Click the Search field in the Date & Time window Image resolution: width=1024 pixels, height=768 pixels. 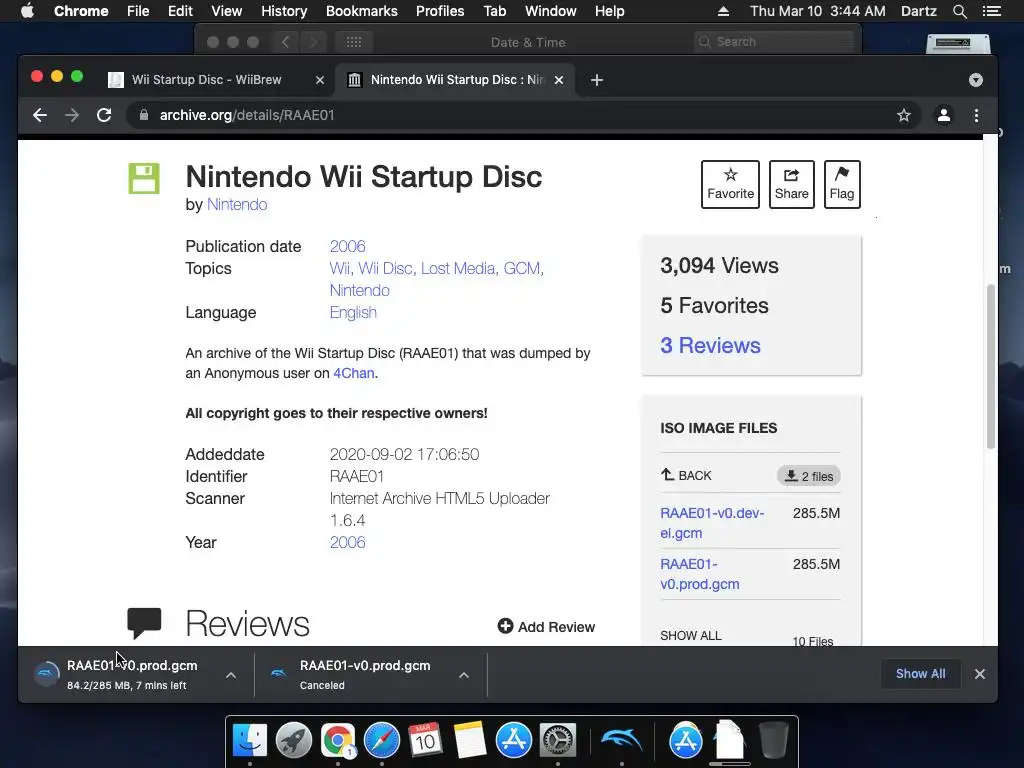click(x=775, y=42)
